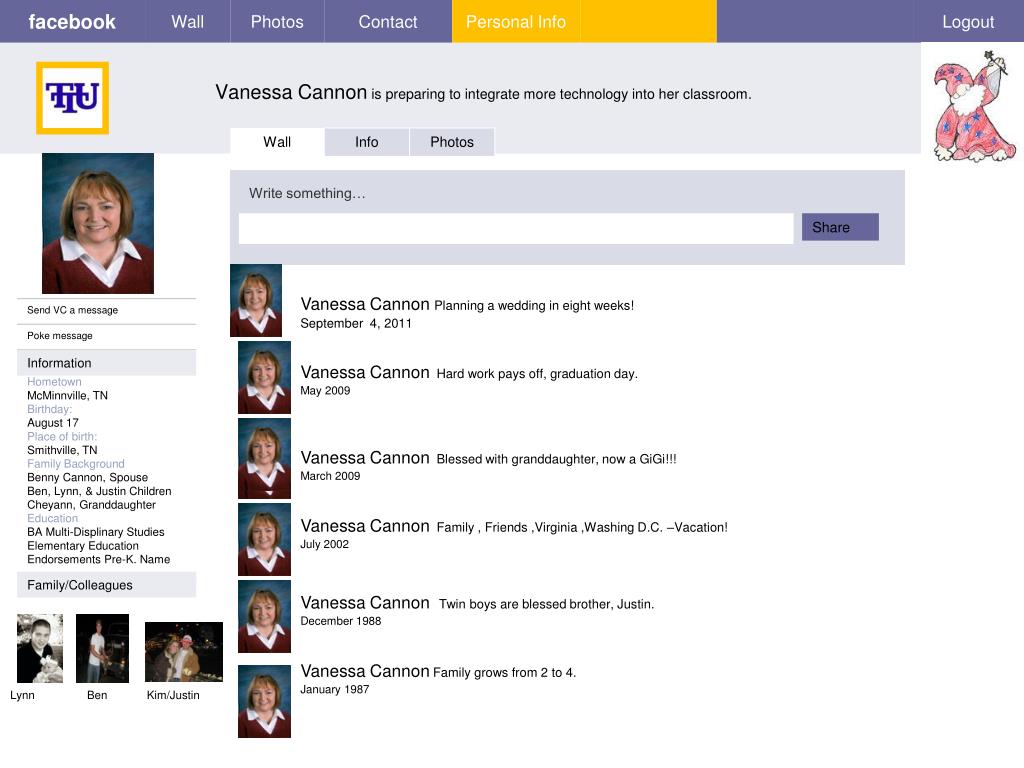Open Vanessa Cannon's large profile photo
This screenshot has width=1024, height=768.
pos(98,223)
